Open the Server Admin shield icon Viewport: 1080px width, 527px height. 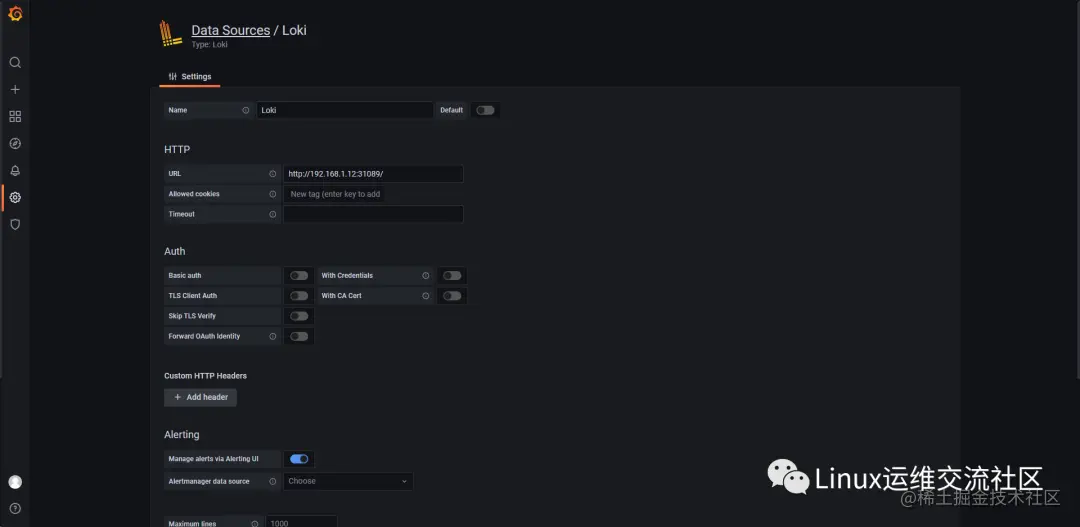point(15,225)
